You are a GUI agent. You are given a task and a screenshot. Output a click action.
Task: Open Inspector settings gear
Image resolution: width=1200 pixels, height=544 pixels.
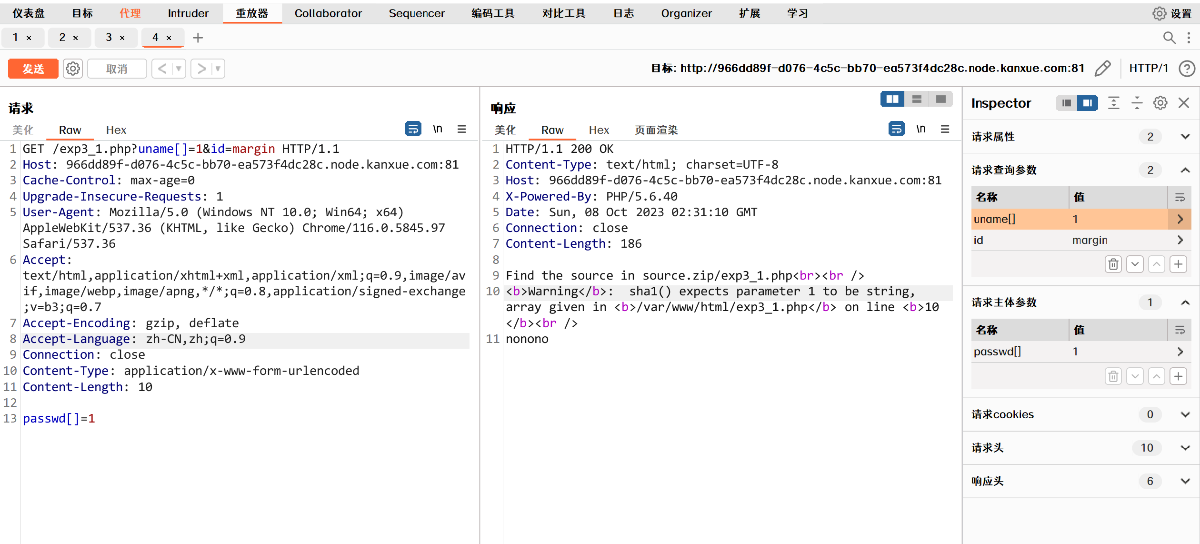(1160, 103)
